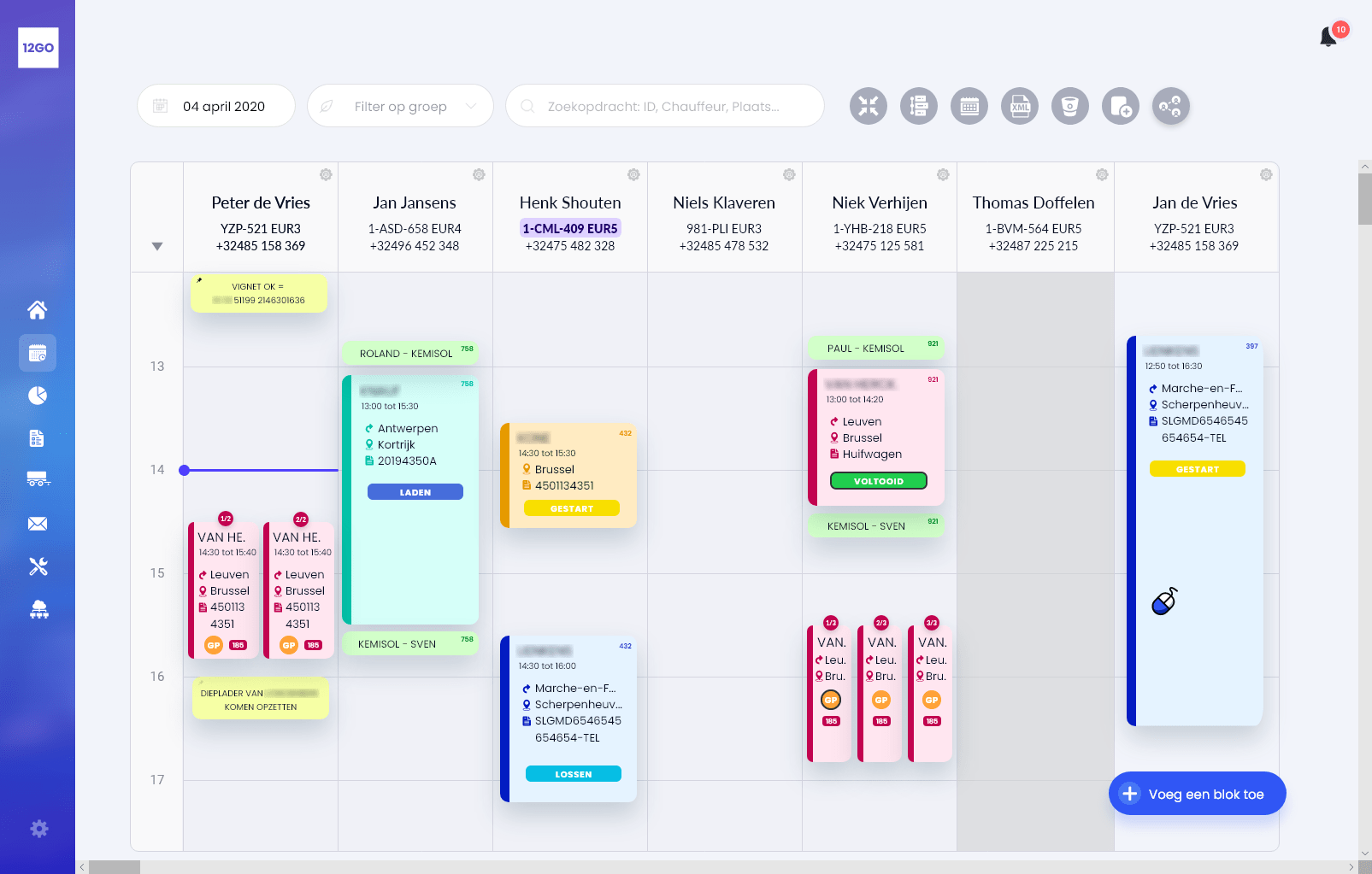The width and height of the screenshot is (1372, 874).
Task: Click the VOLTOOID status on Niek Verhijen's block
Action: point(879,480)
